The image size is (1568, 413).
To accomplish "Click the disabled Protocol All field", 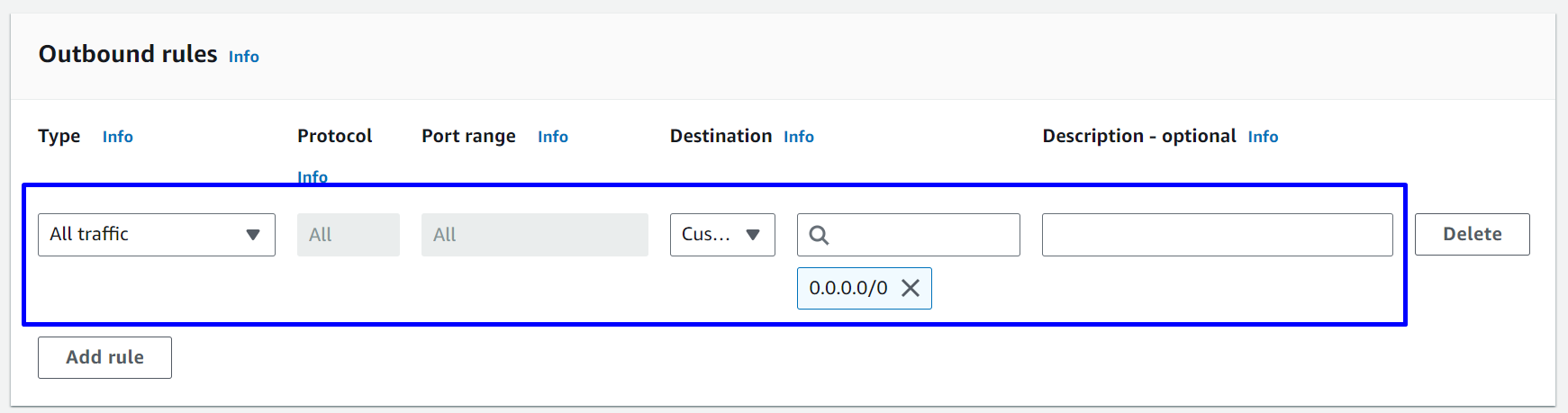I will coord(348,235).
